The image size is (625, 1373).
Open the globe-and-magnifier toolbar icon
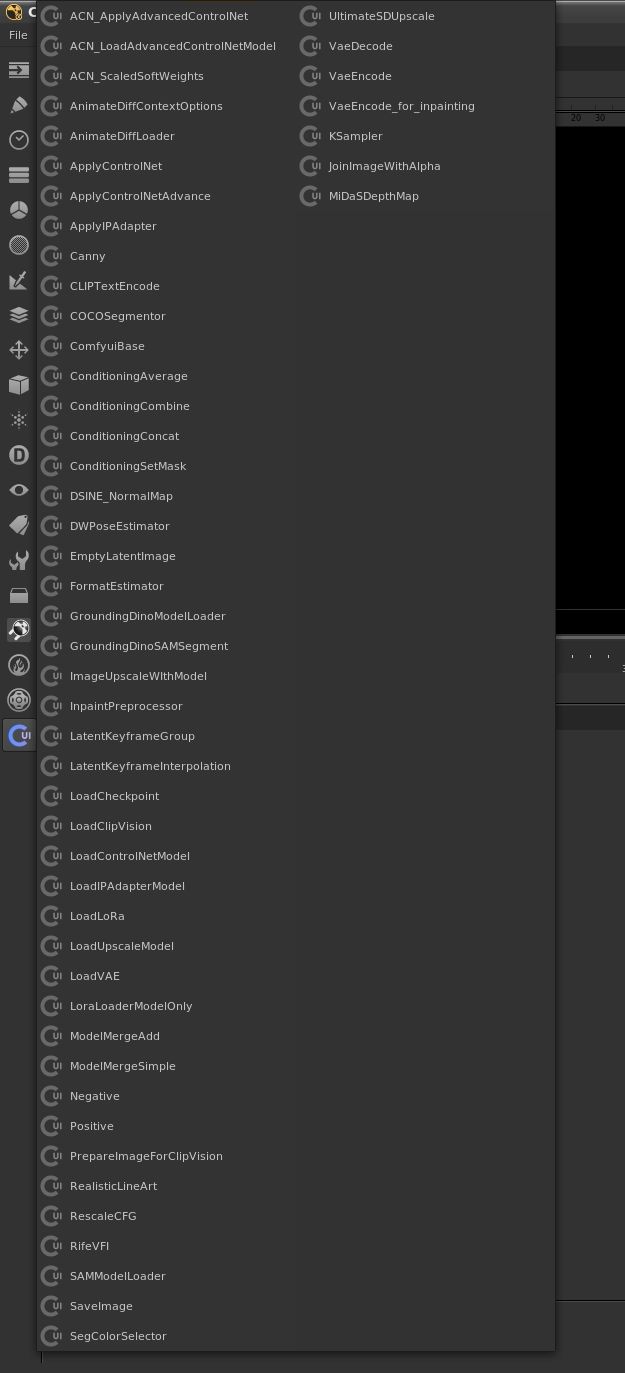18,630
